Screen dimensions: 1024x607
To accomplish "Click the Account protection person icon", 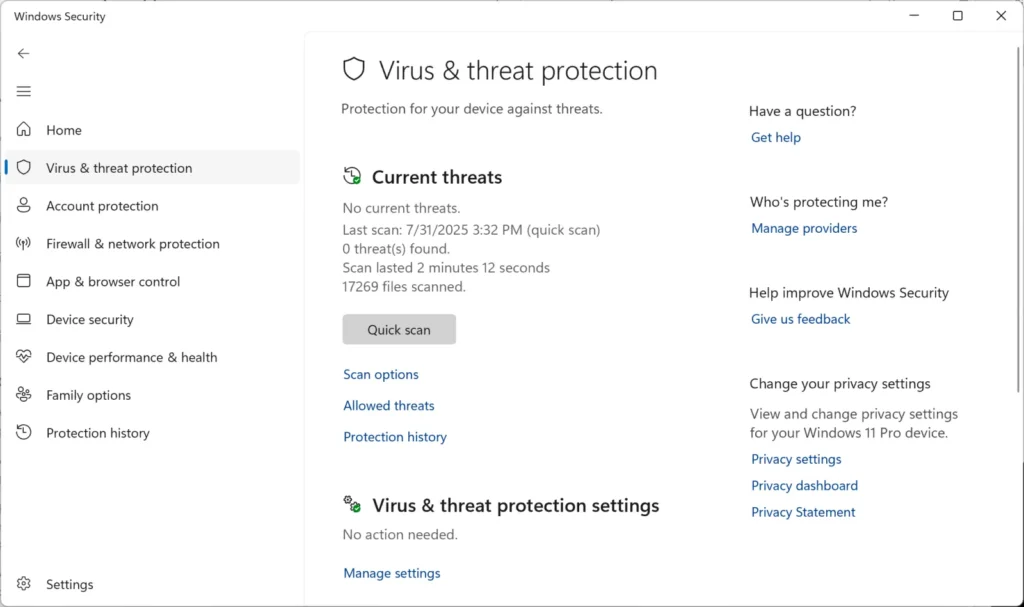I will 23,206.
